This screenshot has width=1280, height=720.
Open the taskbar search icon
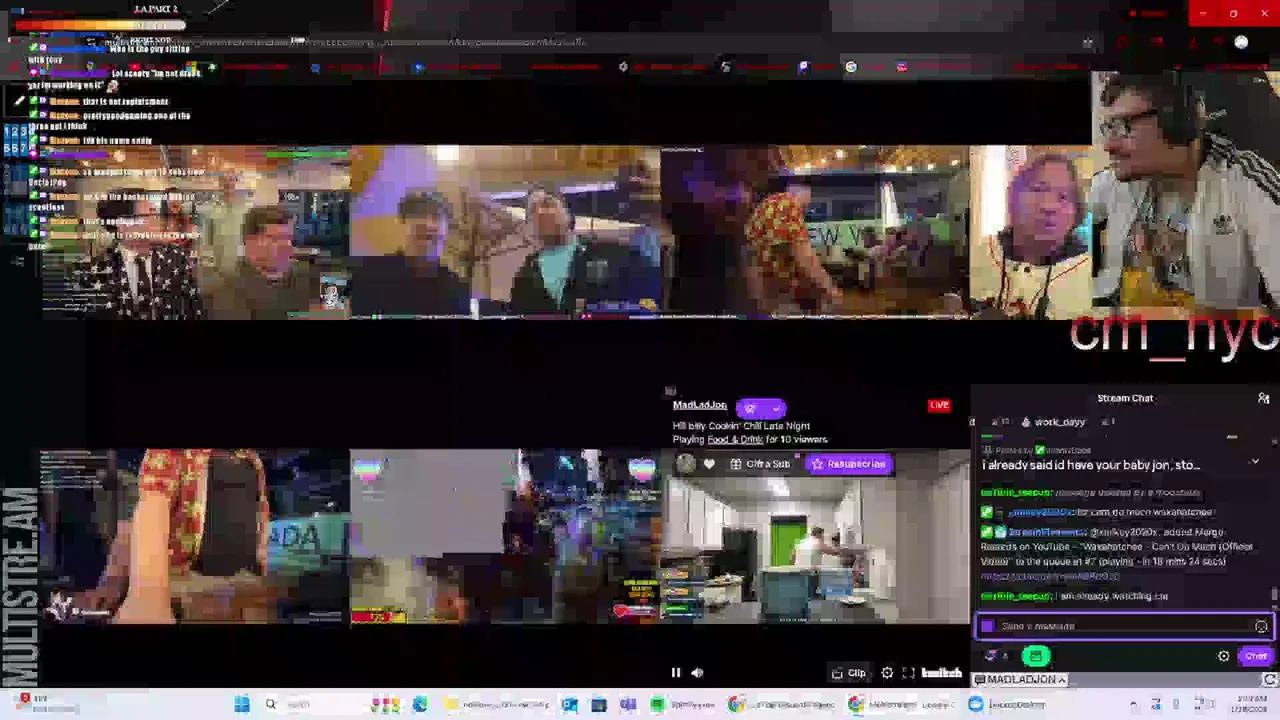click(x=270, y=705)
